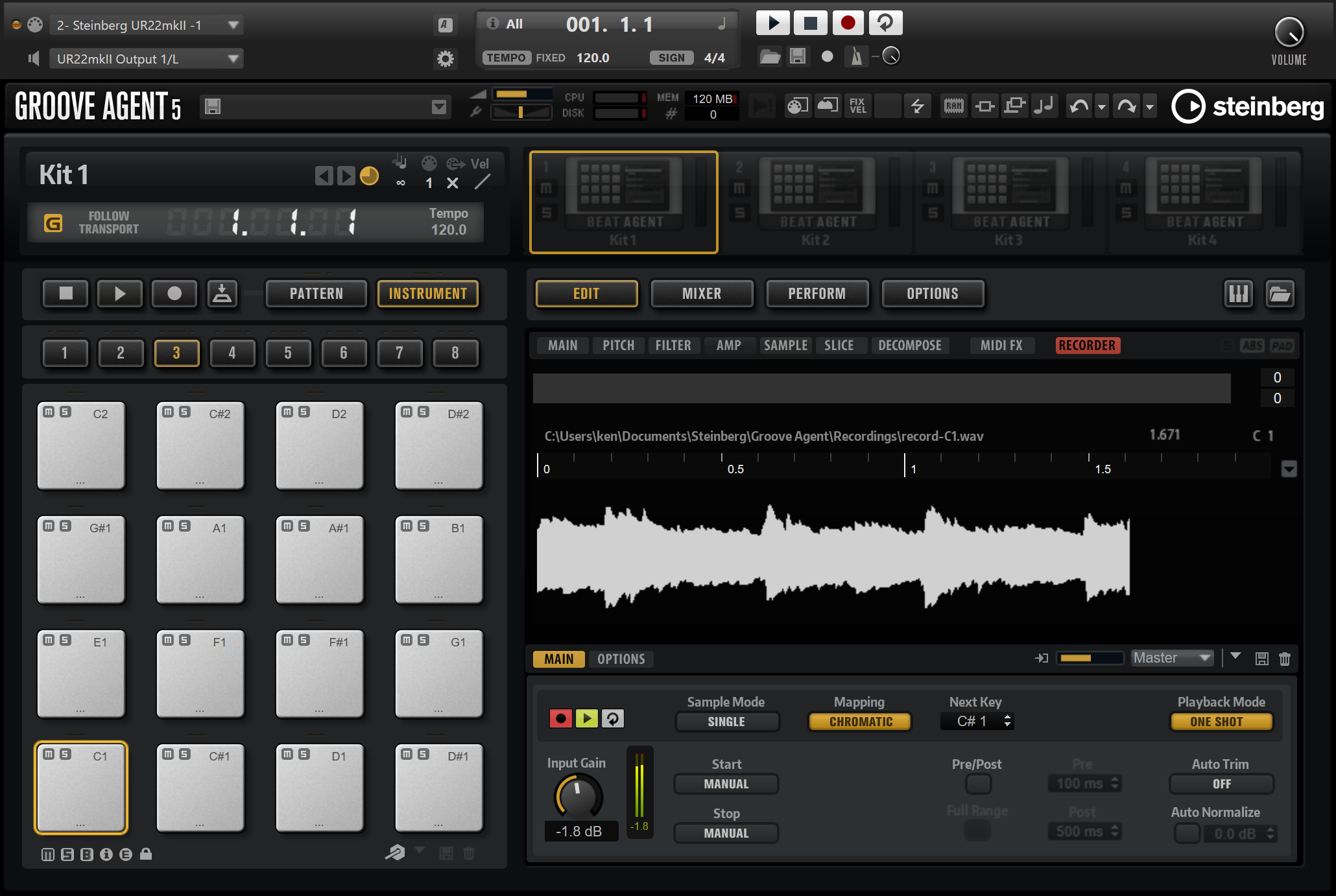
Task: Switch to the SLICE tab
Action: click(839, 346)
